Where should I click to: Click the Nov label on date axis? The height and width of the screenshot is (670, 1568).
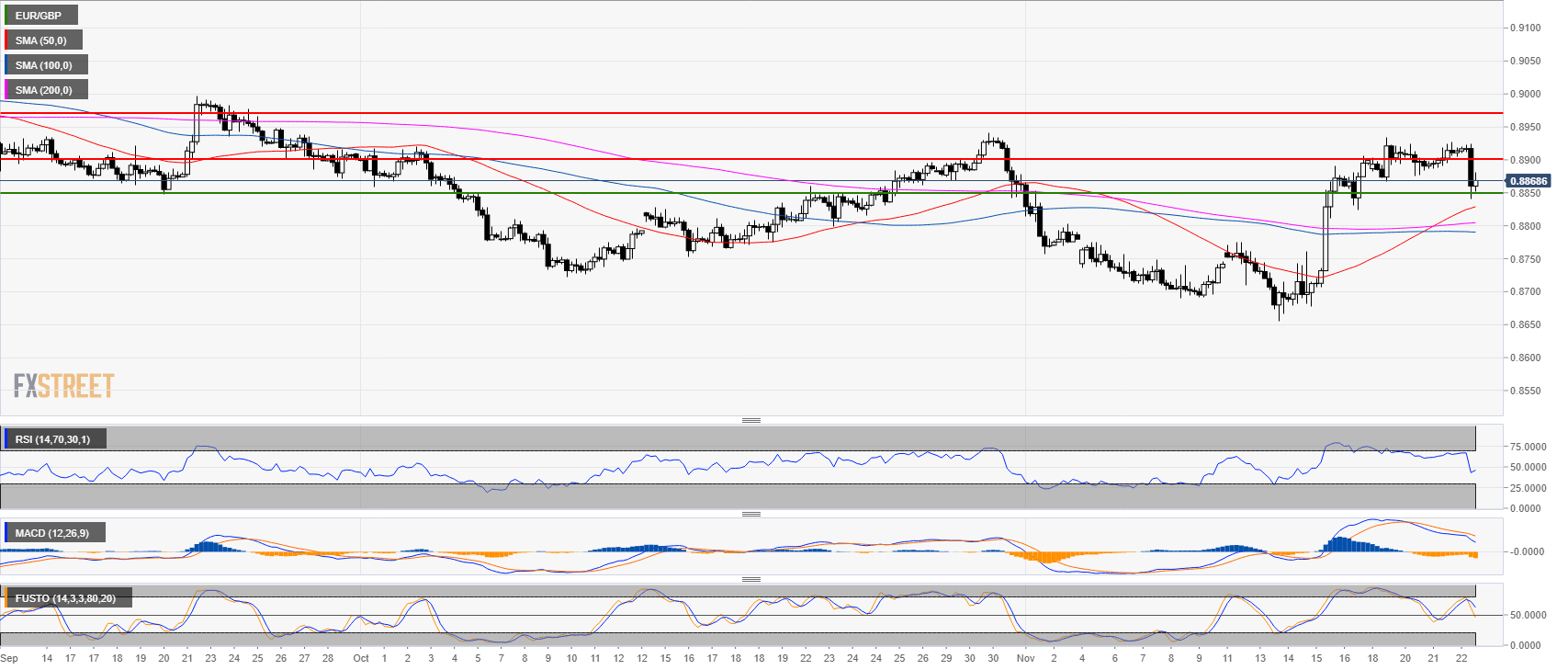pos(1025,658)
